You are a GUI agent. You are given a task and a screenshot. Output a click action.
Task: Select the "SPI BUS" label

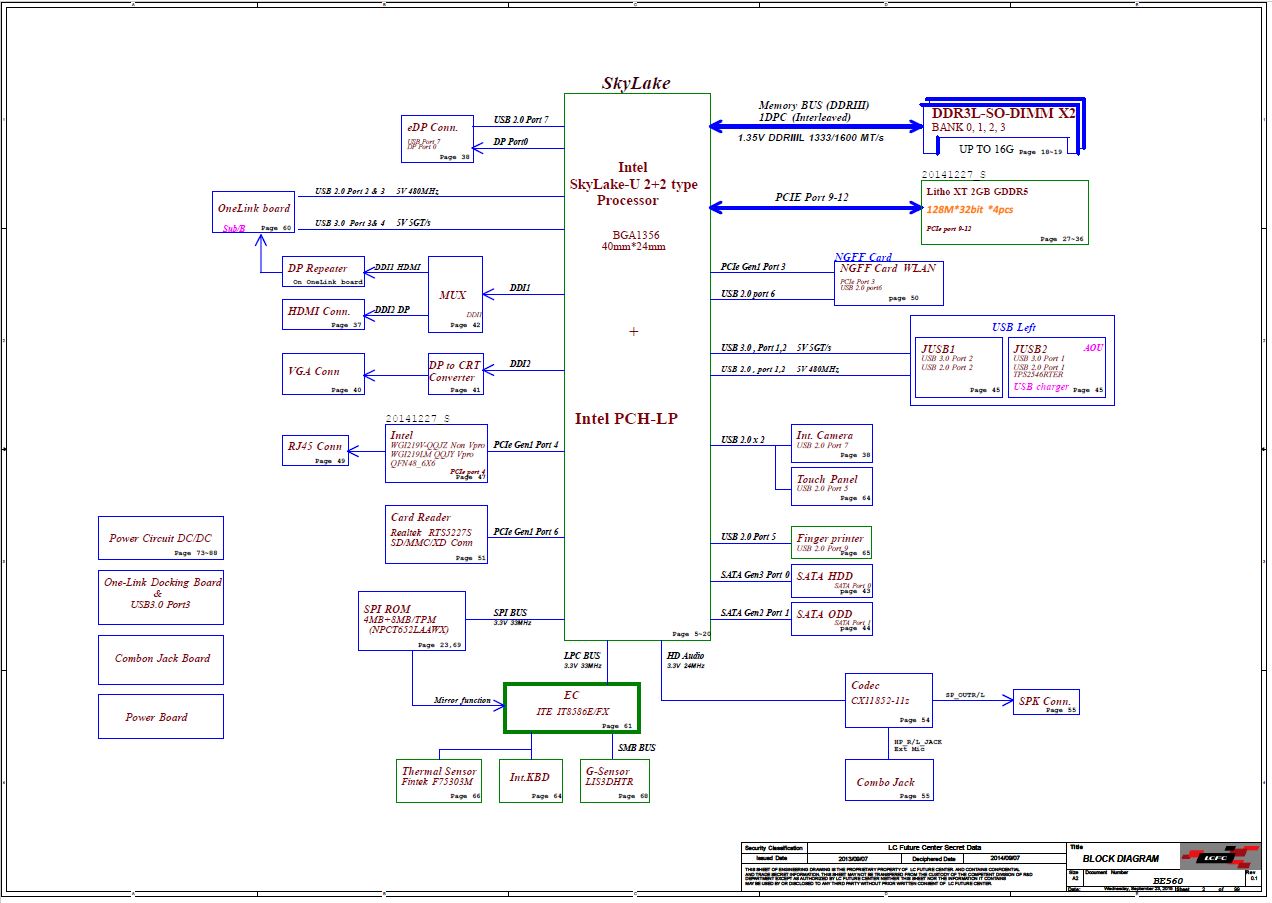(511, 612)
